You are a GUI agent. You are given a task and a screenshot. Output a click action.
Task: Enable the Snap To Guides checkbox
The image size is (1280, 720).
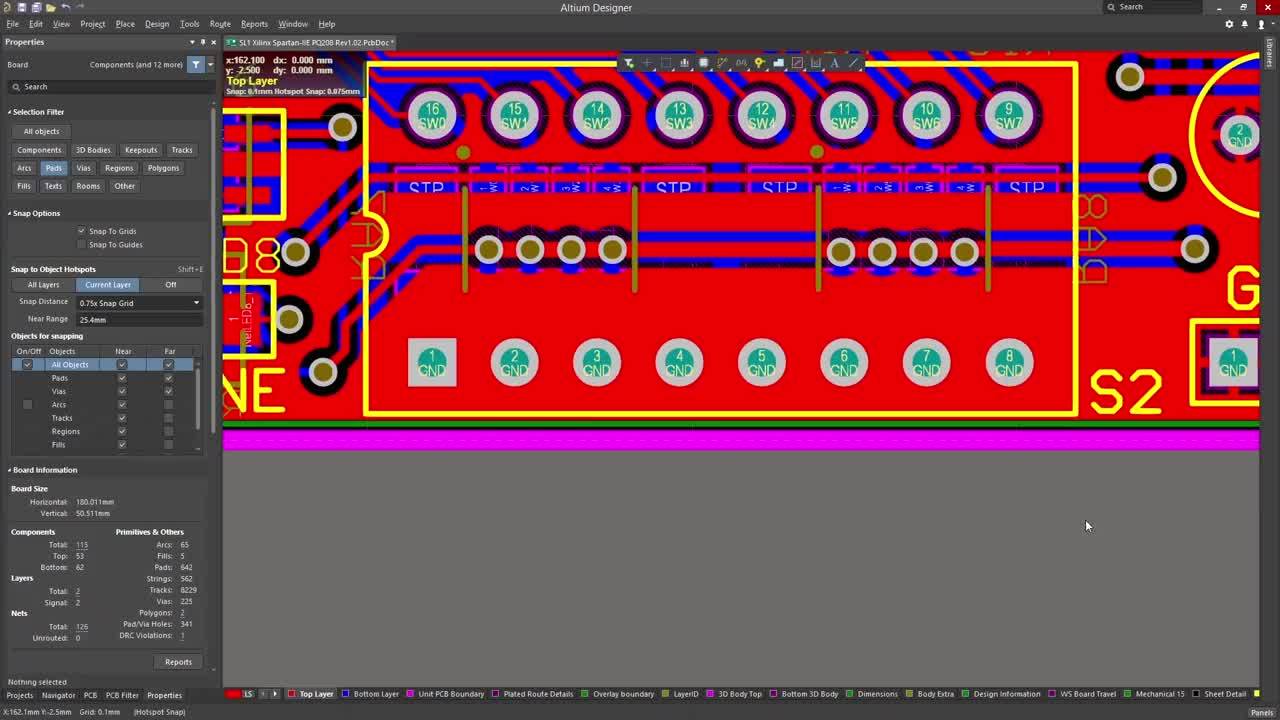coord(82,244)
